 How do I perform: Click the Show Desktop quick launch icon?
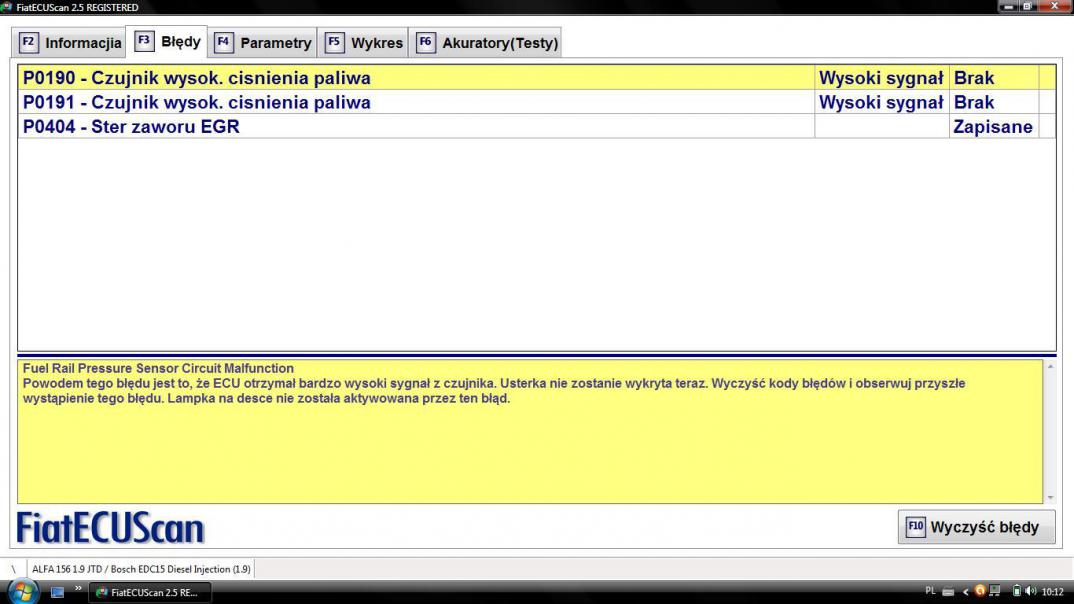click(58, 592)
